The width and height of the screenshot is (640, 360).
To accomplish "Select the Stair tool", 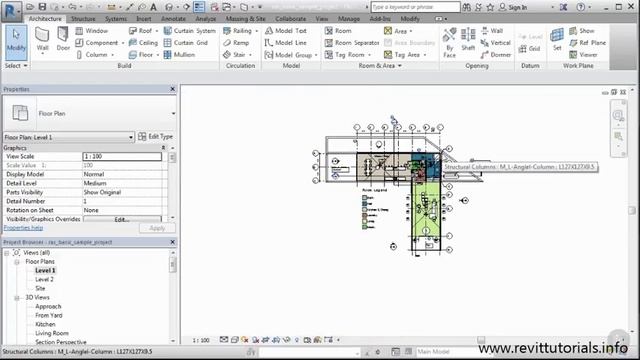I will [234, 54].
